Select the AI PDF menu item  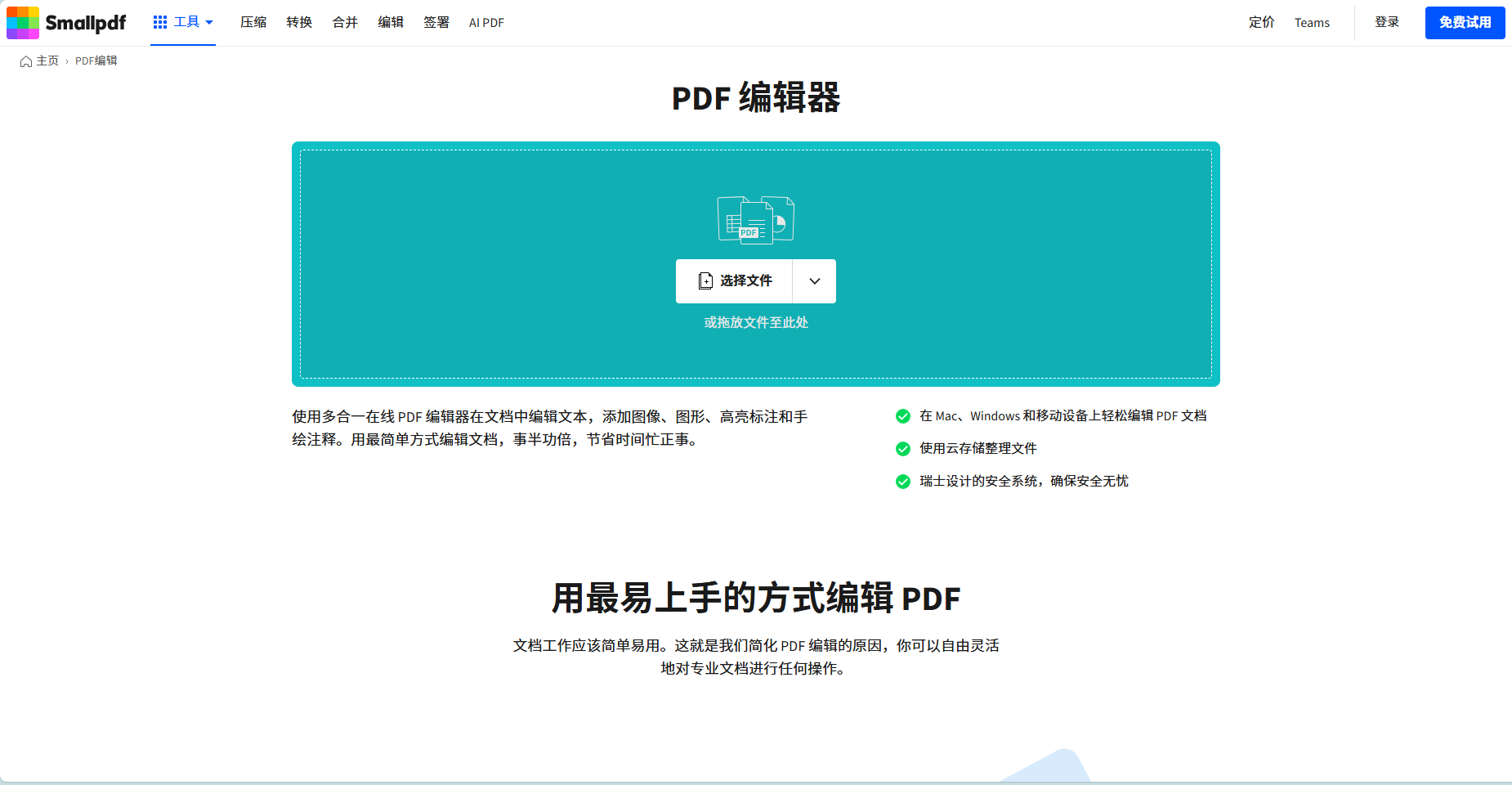485,22
